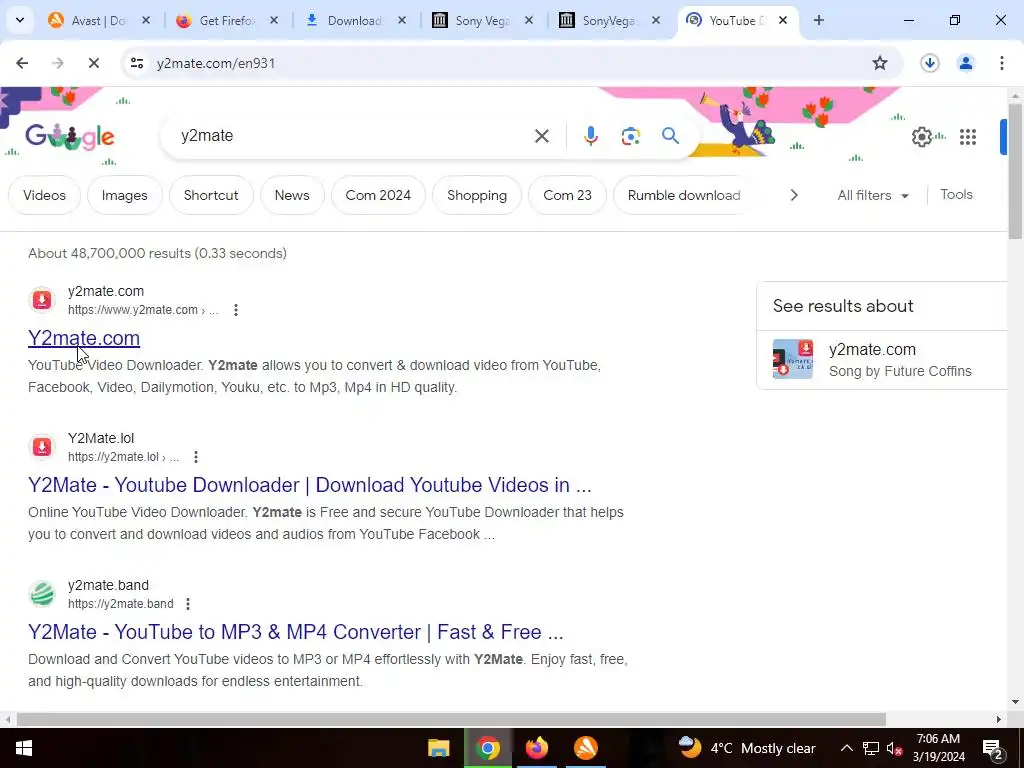
Task: Open options for y2mate.com result
Action: pyautogui.click(x=236, y=310)
